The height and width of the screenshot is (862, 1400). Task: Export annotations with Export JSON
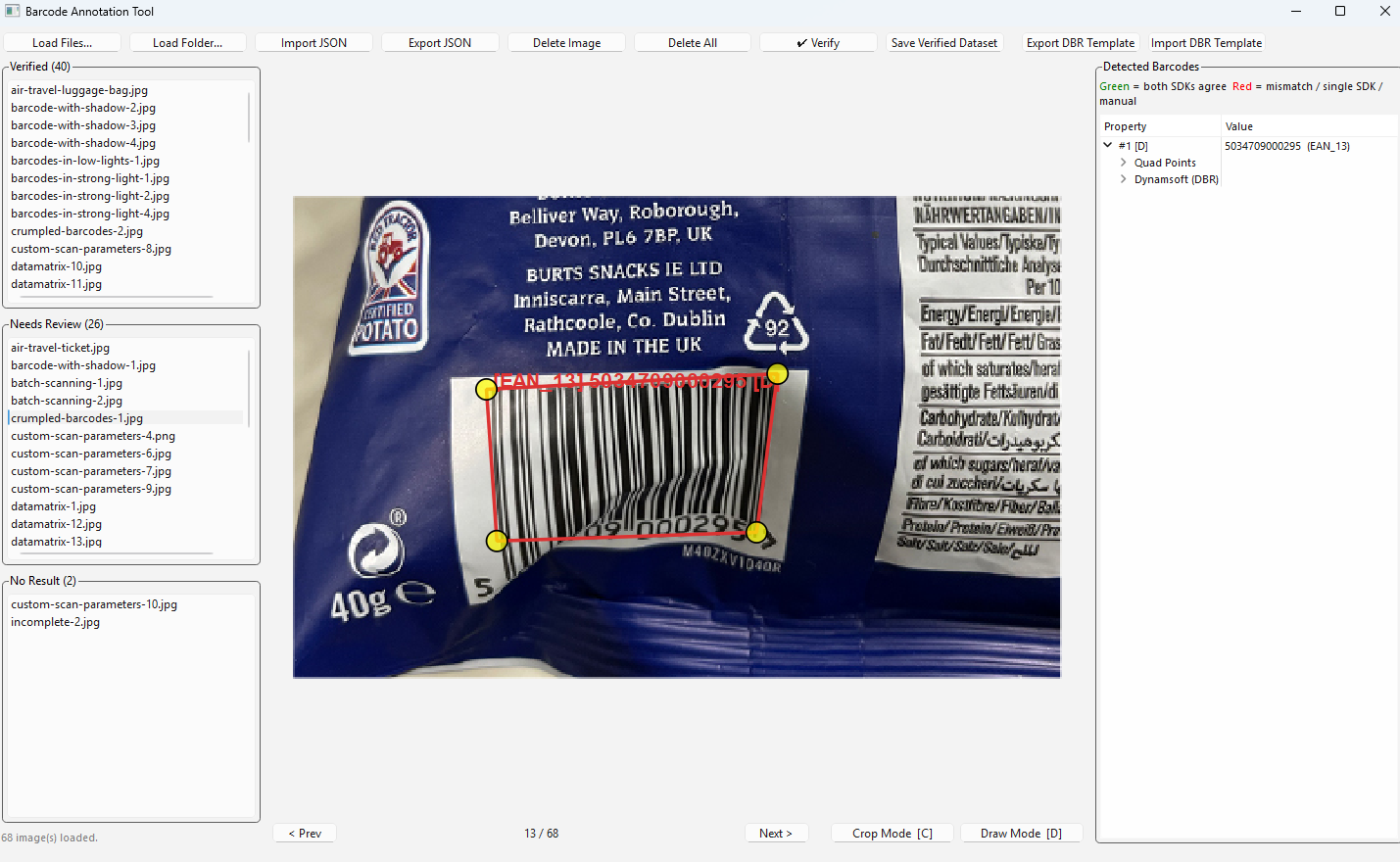440,42
